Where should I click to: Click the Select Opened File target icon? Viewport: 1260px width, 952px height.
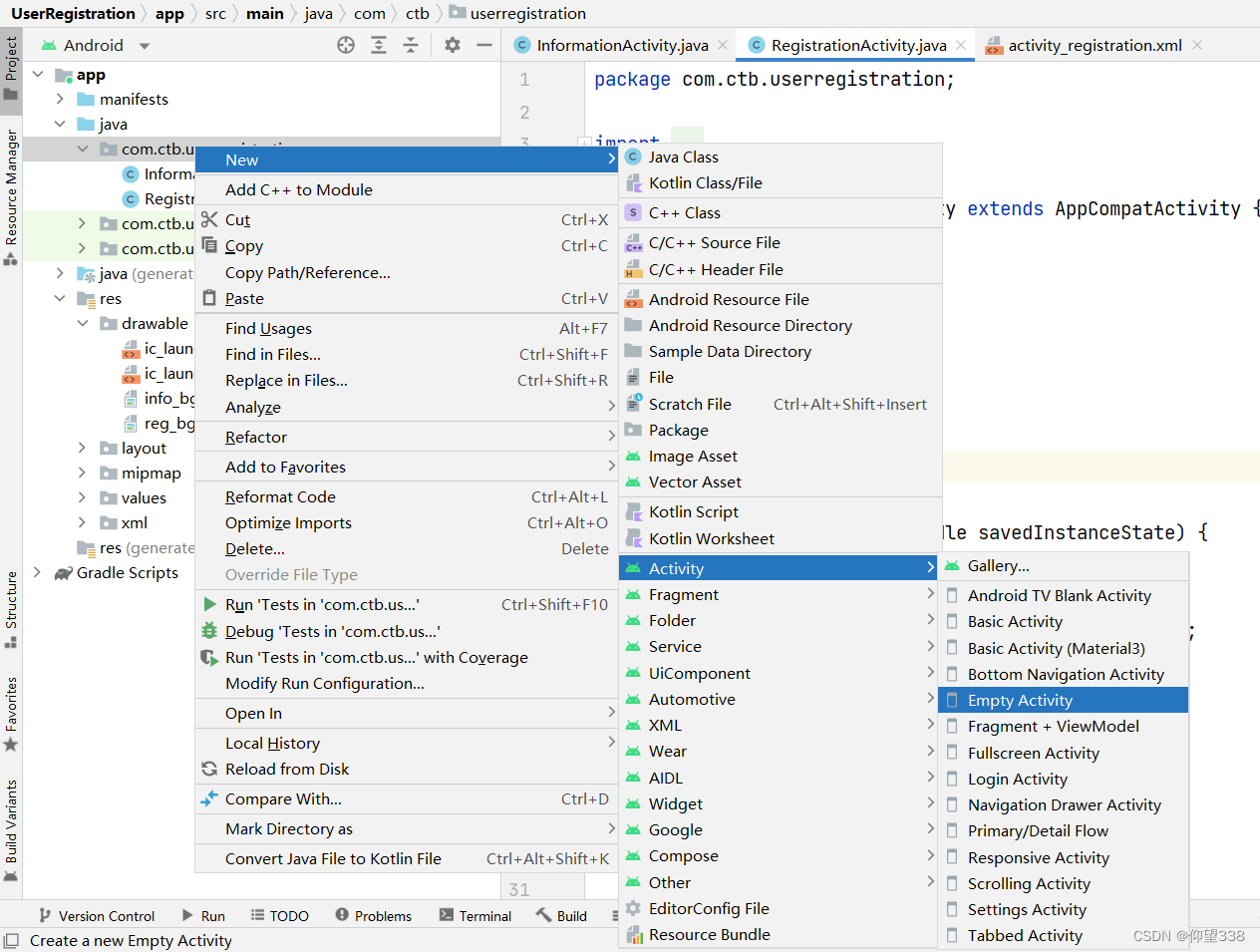pos(346,45)
